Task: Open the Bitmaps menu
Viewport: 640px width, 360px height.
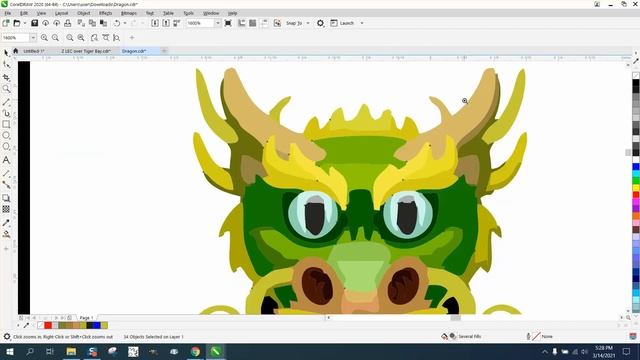Action: point(129,13)
